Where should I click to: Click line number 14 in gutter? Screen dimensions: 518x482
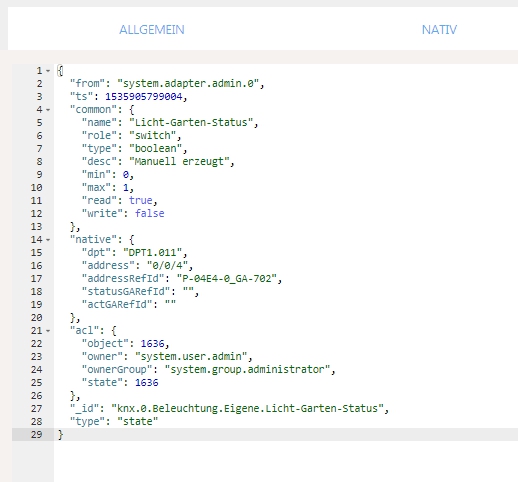(37, 240)
